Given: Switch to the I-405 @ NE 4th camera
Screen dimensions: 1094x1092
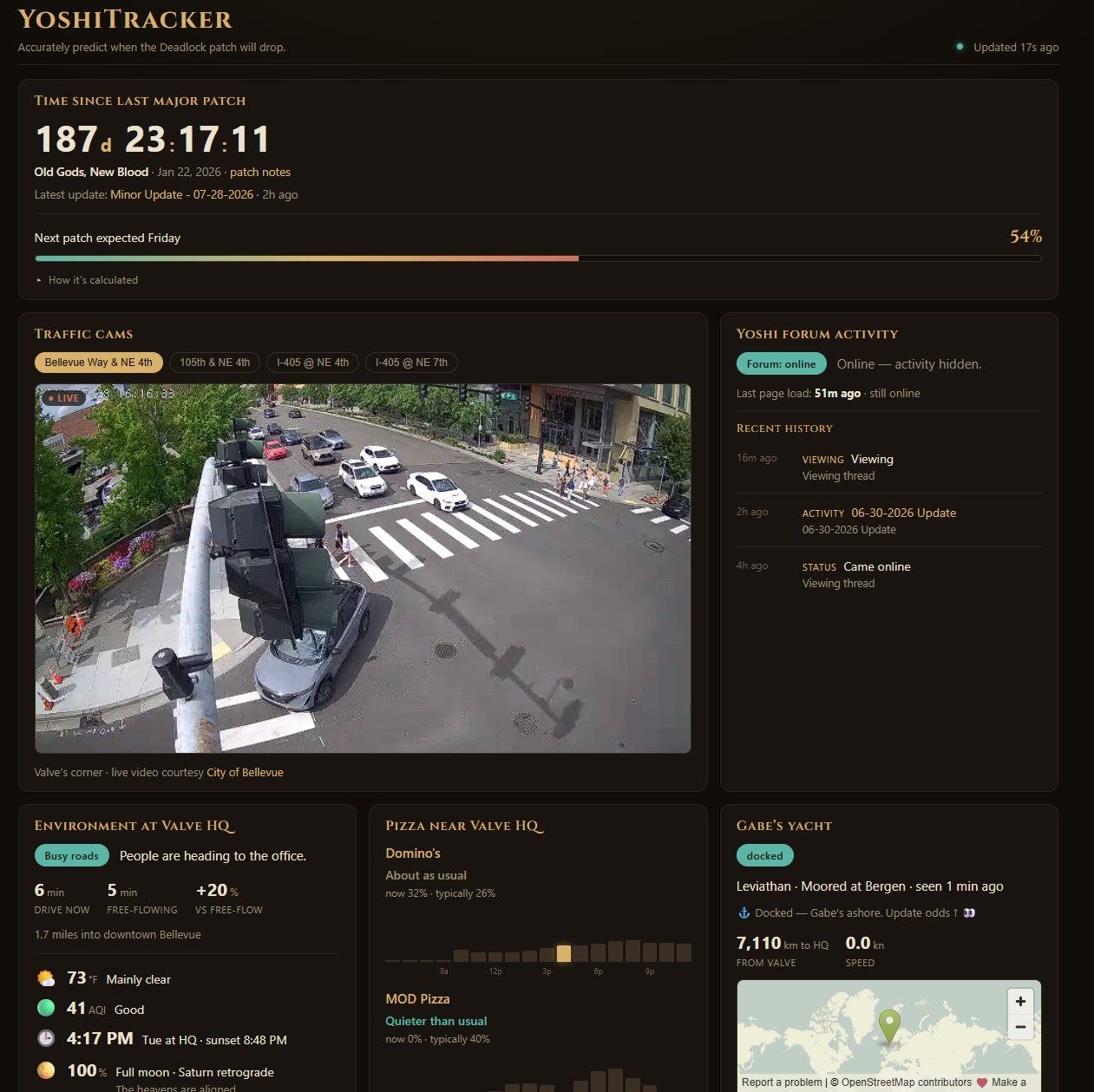Looking at the screenshot, I should pyautogui.click(x=312, y=363).
